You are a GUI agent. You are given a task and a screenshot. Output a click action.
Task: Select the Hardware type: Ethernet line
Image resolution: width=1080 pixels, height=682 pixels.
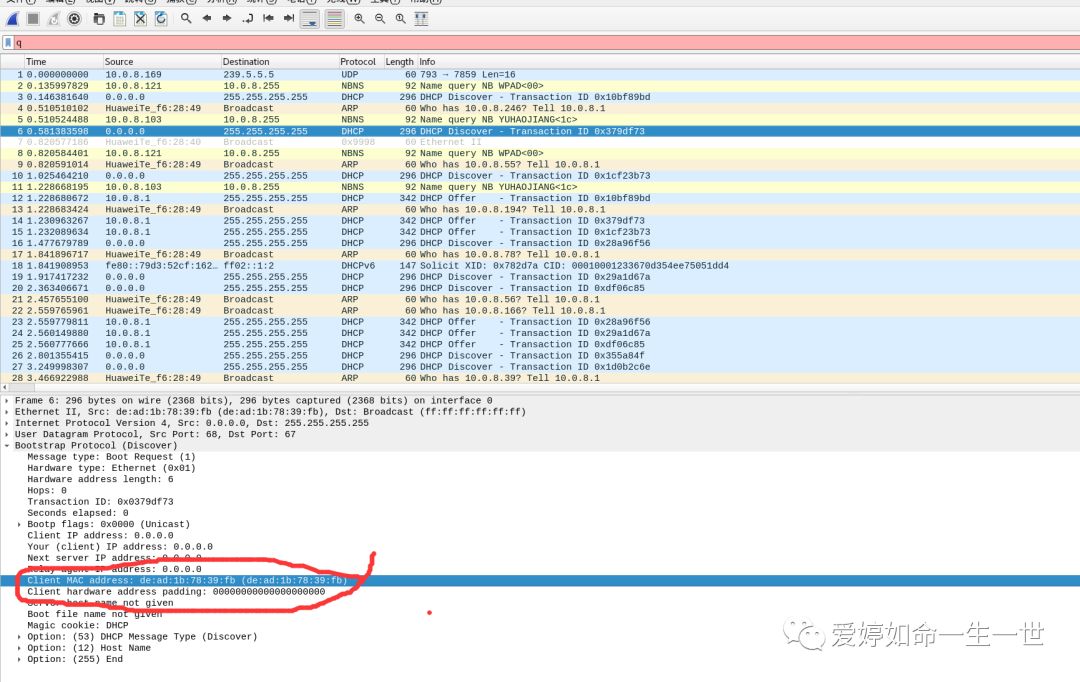111,468
